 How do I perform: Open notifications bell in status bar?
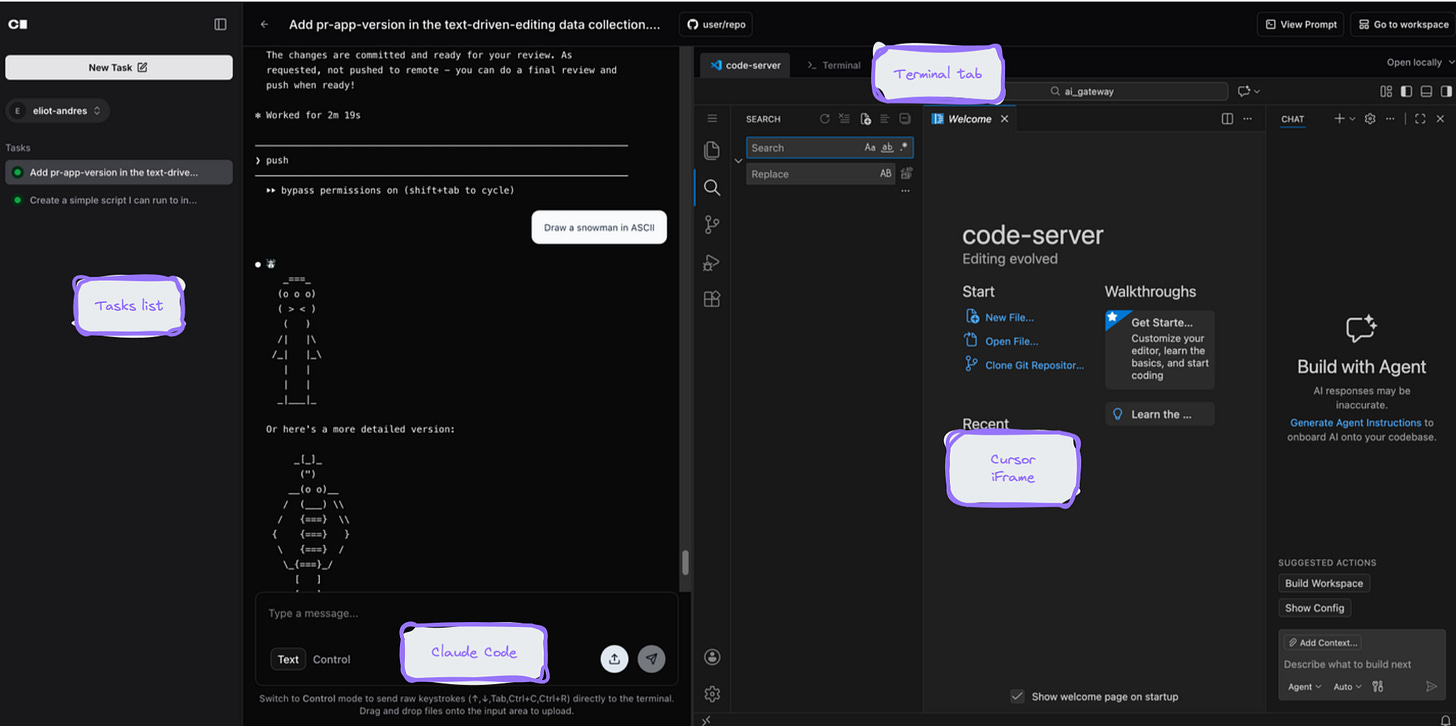click(1443, 720)
